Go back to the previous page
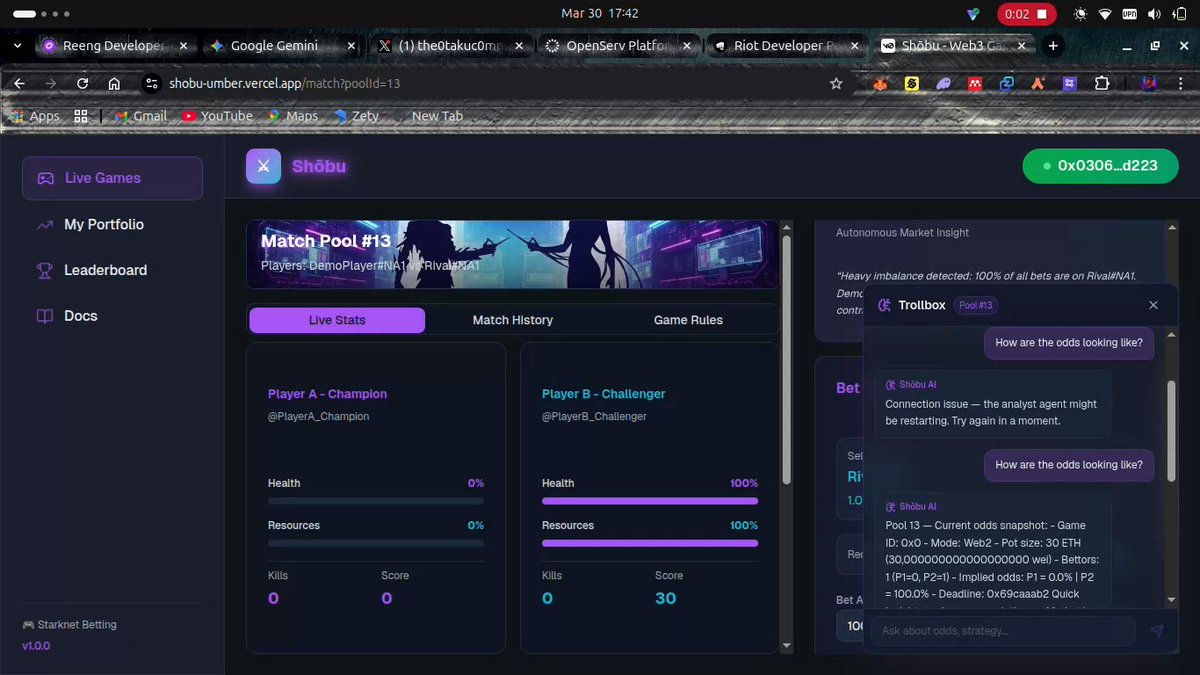Viewport: 1200px width, 675px height. tap(19, 84)
